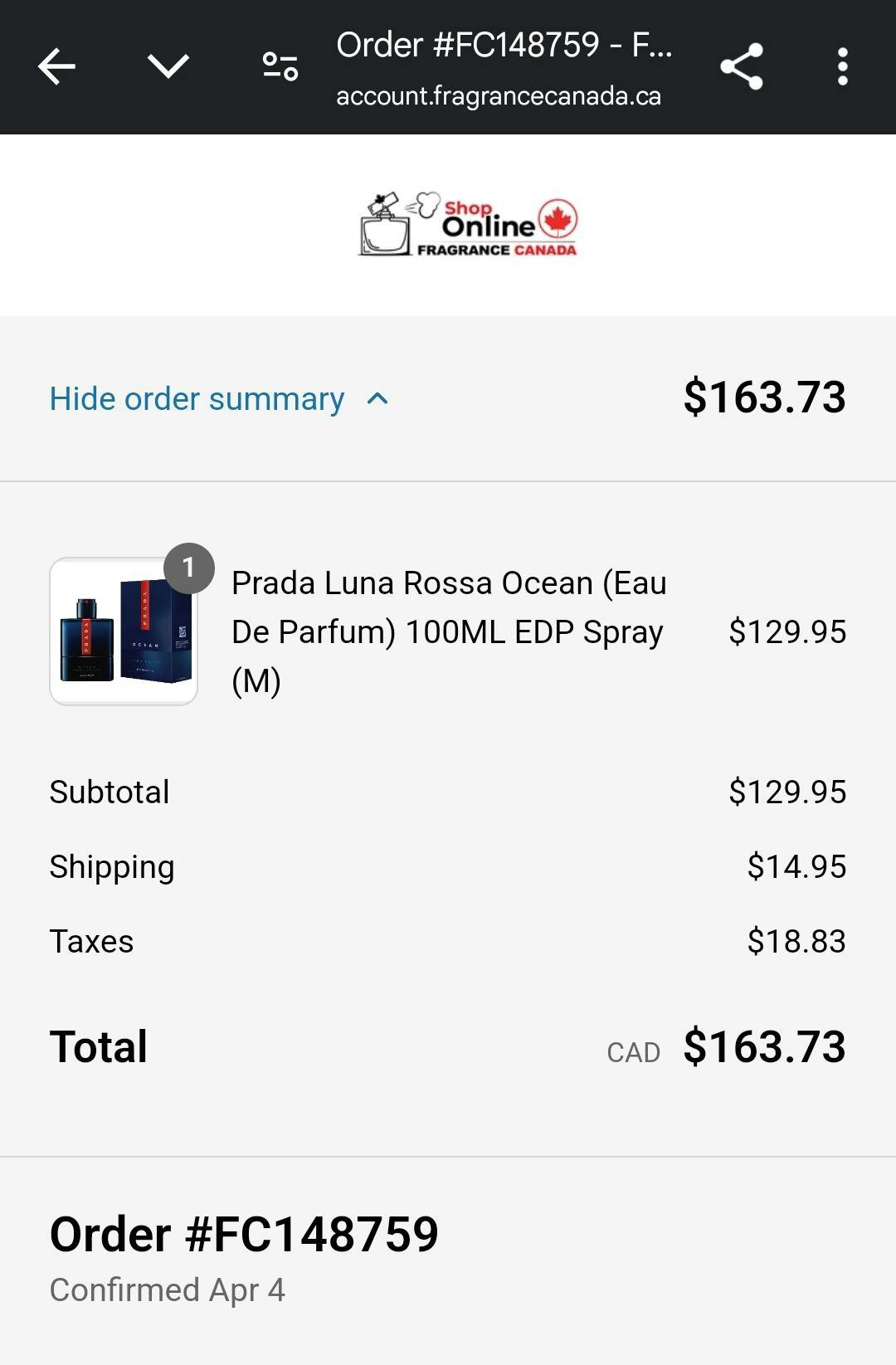Open the three-dot overflow menu

click(842, 66)
